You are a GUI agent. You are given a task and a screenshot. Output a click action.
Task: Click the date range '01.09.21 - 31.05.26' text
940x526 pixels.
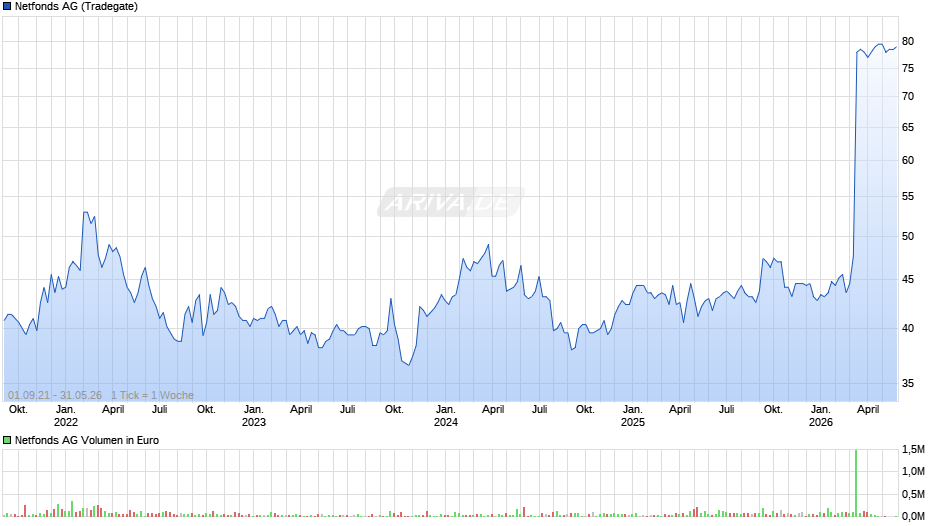click(55, 395)
